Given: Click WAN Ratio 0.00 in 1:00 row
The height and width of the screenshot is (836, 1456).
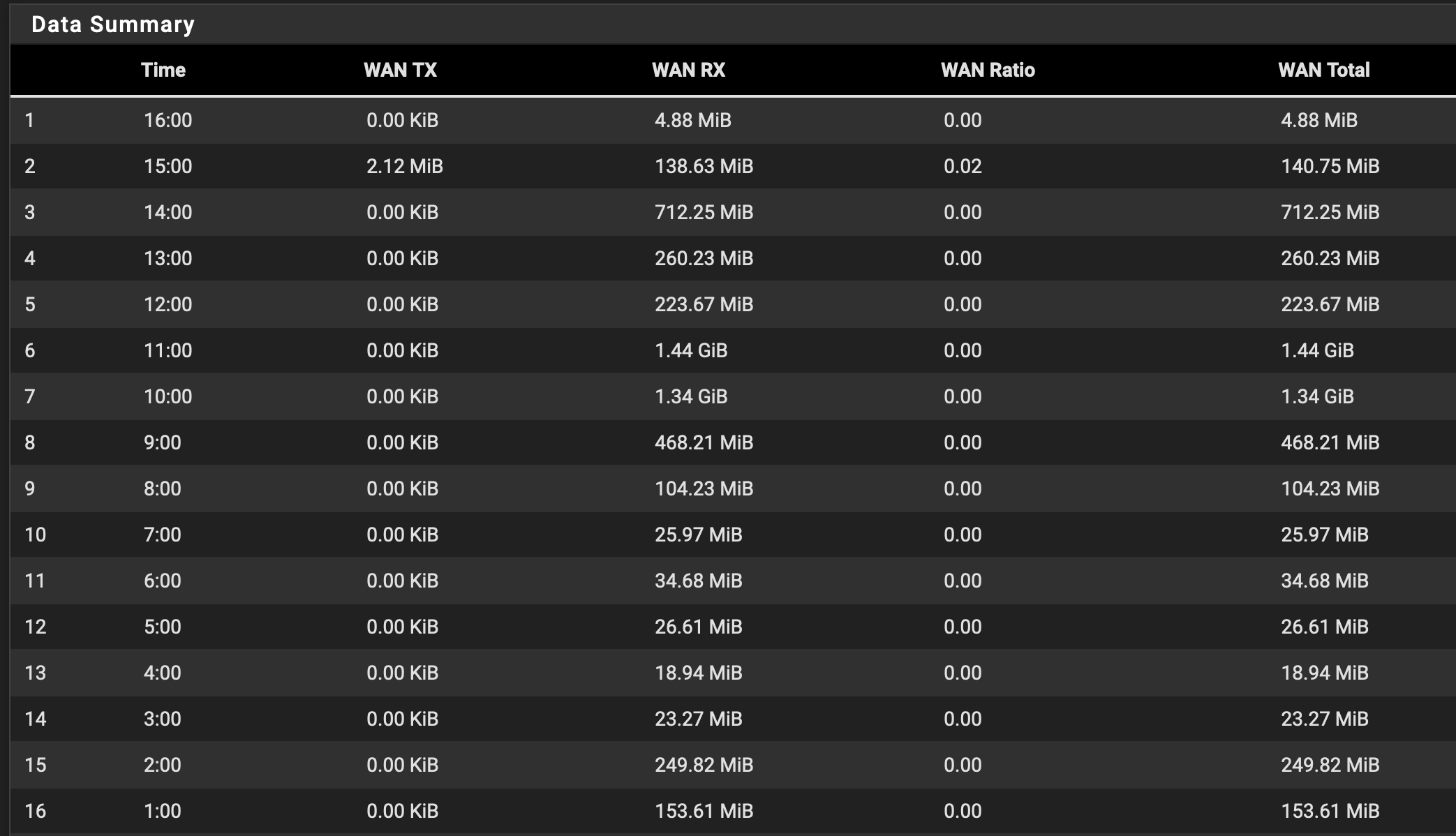Looking at the screenshot, I should (x=963, y=811).
